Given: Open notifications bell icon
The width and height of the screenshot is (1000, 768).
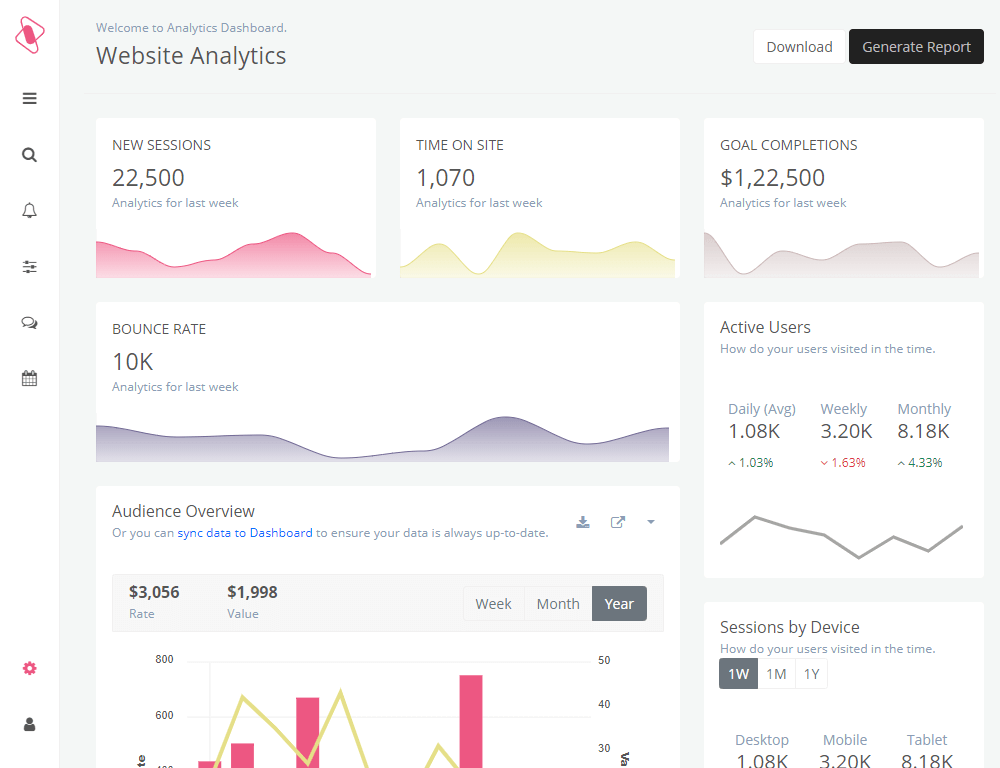Looking at the screenshot, I should (29, 210).
